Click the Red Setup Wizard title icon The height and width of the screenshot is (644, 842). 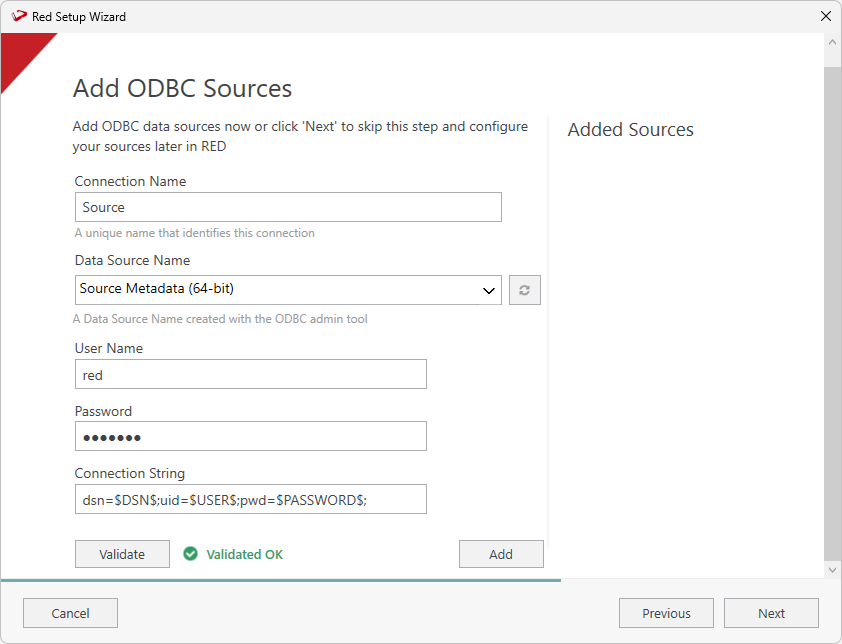(18, 16)
